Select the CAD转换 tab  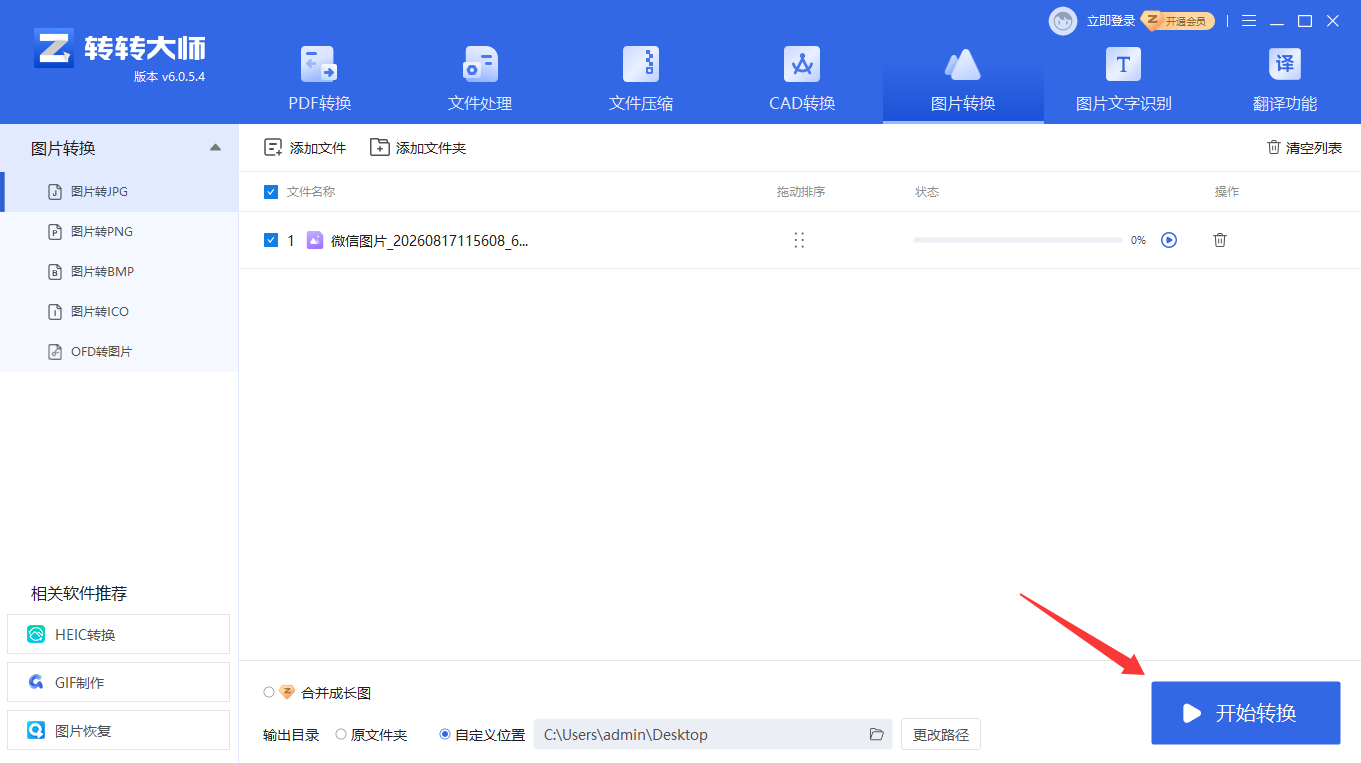click(x=802, y=80)
